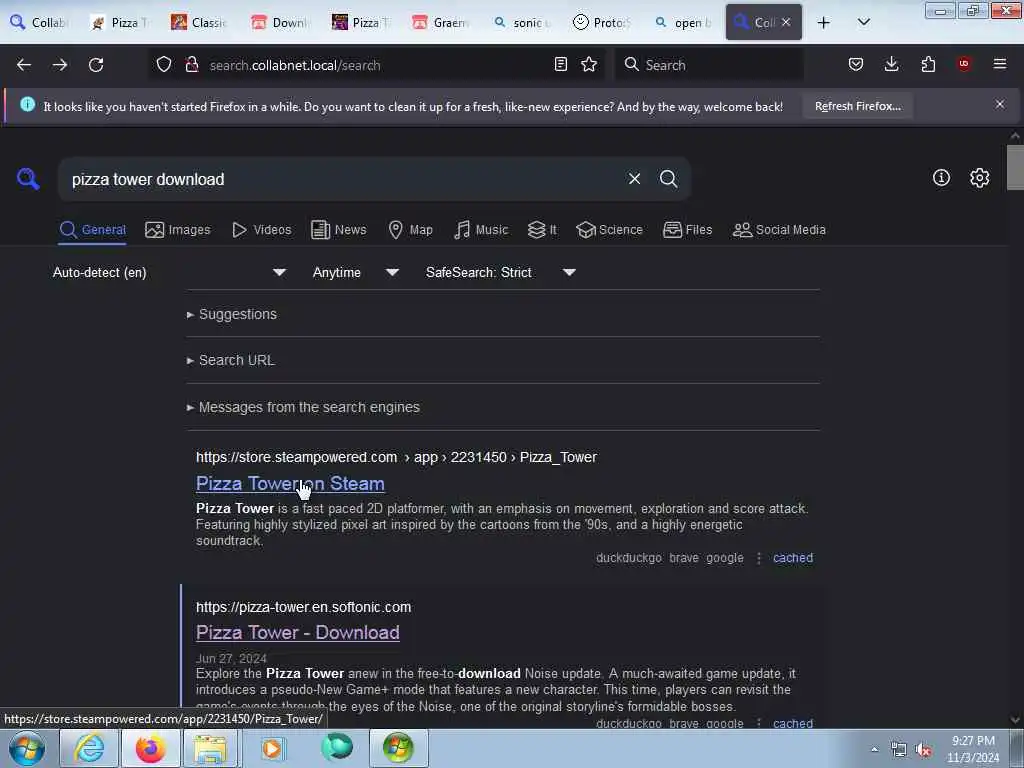Open the Downloads panel
The height and width of the screenshot is (768, 1024).
click(891, 64)
